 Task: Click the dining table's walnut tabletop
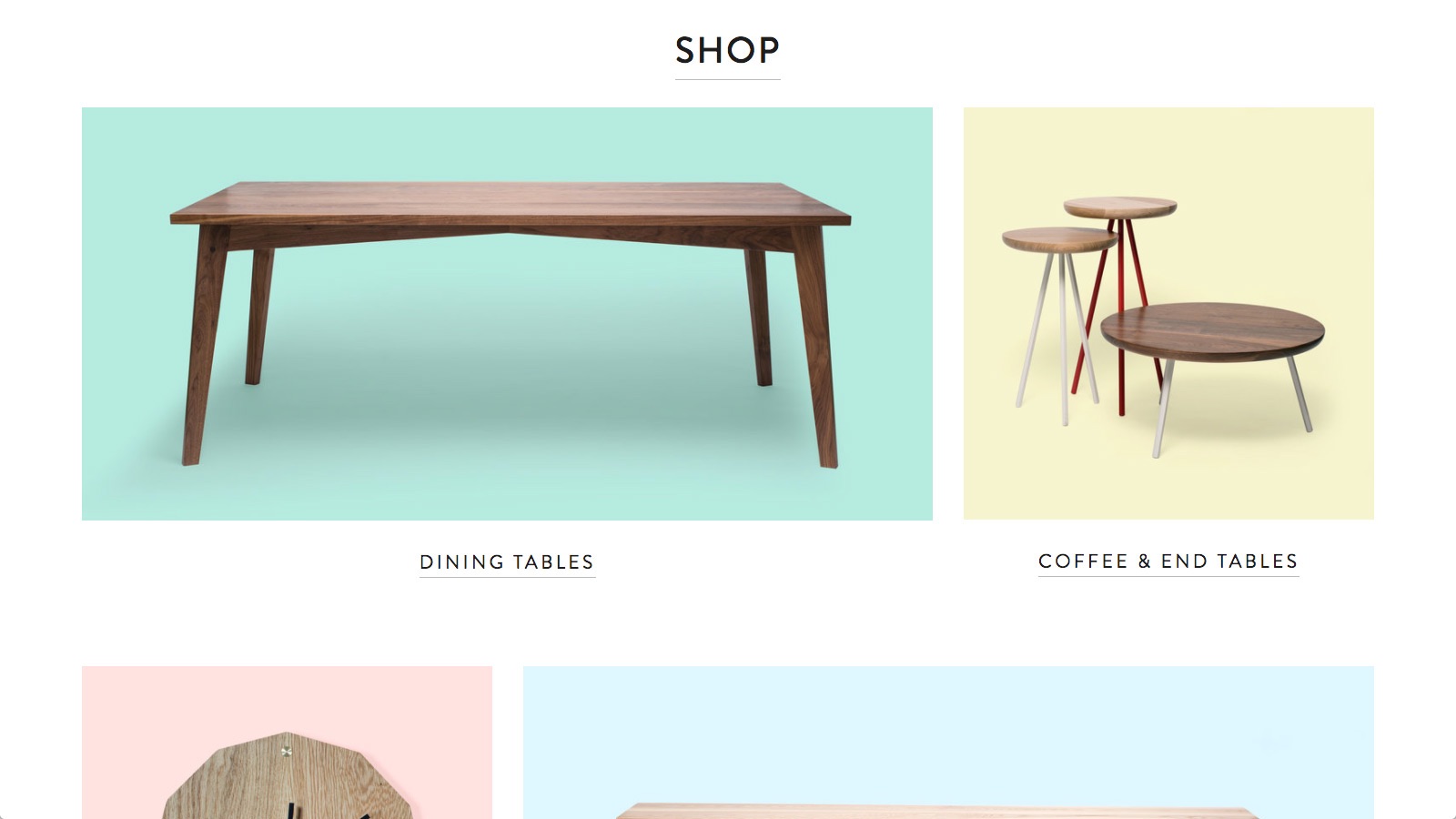tap(510, 203)
